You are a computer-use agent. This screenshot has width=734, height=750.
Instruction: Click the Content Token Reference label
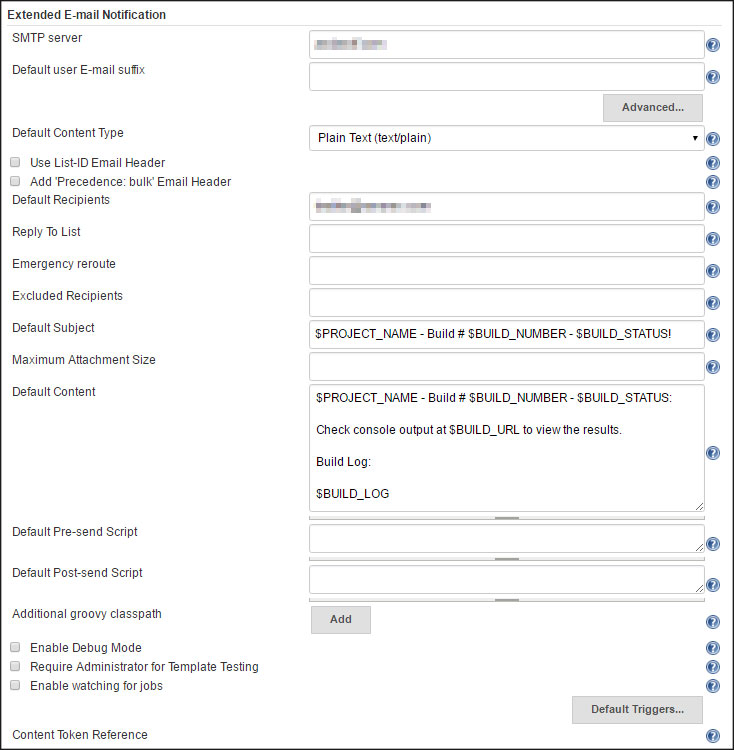(x=80, y=735)
